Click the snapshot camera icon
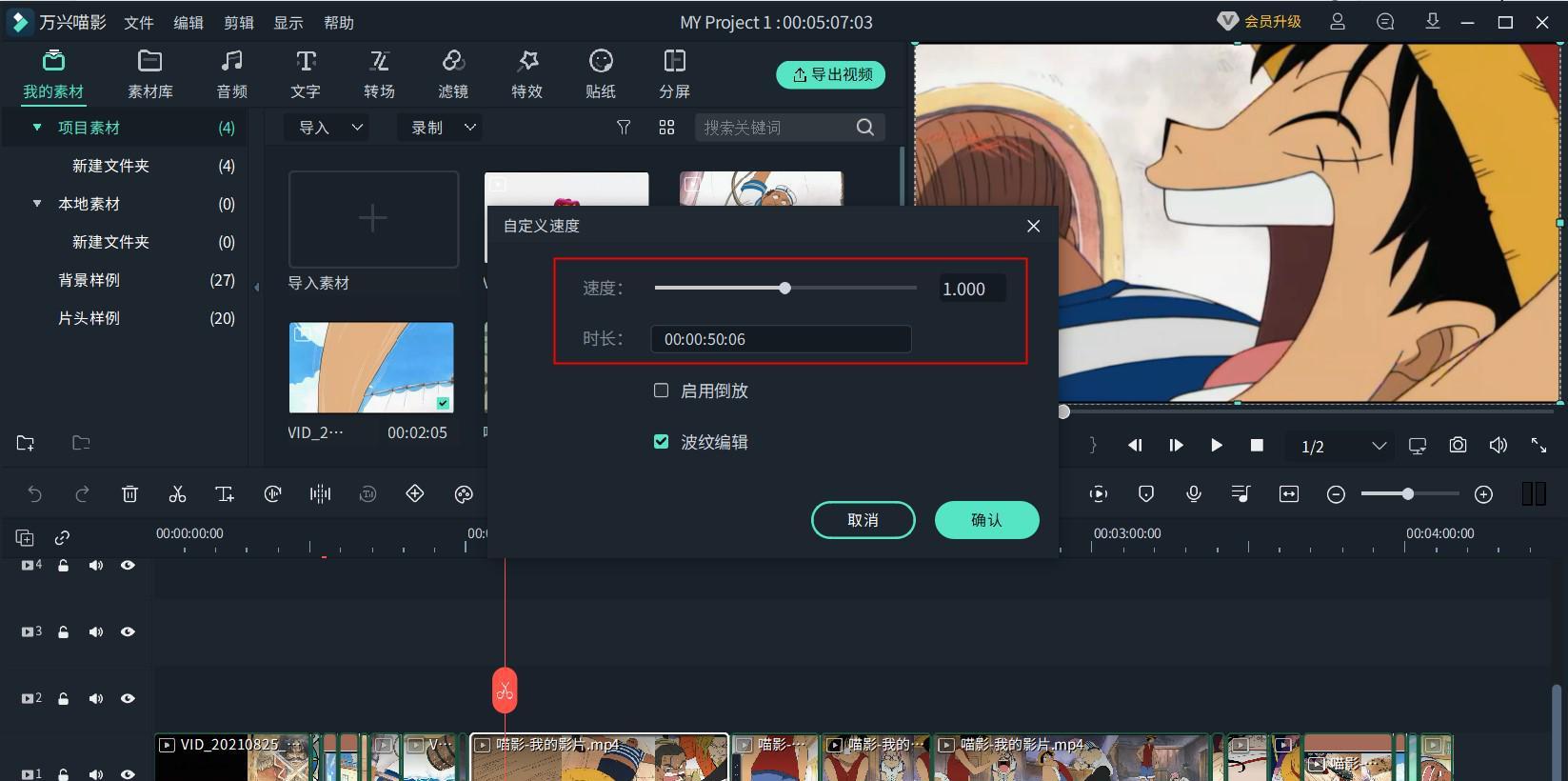The width and height of the screenshot is (1568, 781). coord(1458,446)
